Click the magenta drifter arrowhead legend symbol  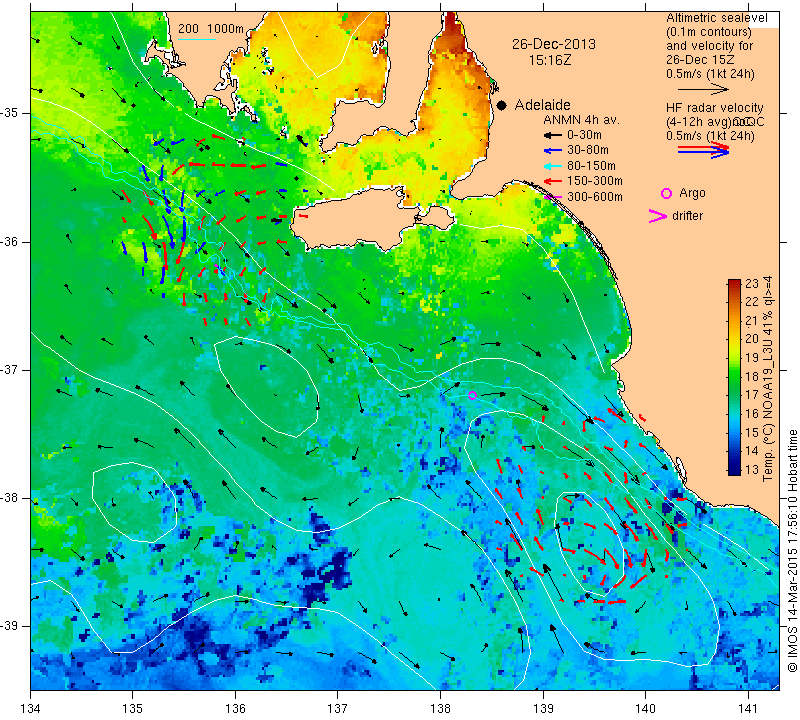[658, 216]
